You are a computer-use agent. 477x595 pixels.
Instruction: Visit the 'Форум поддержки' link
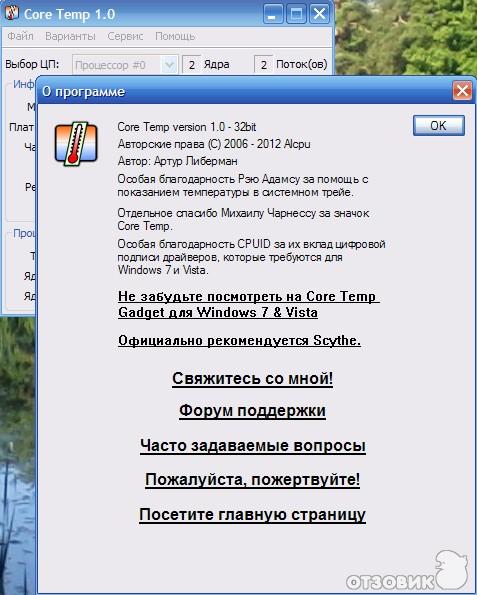[x=252, y=411]
